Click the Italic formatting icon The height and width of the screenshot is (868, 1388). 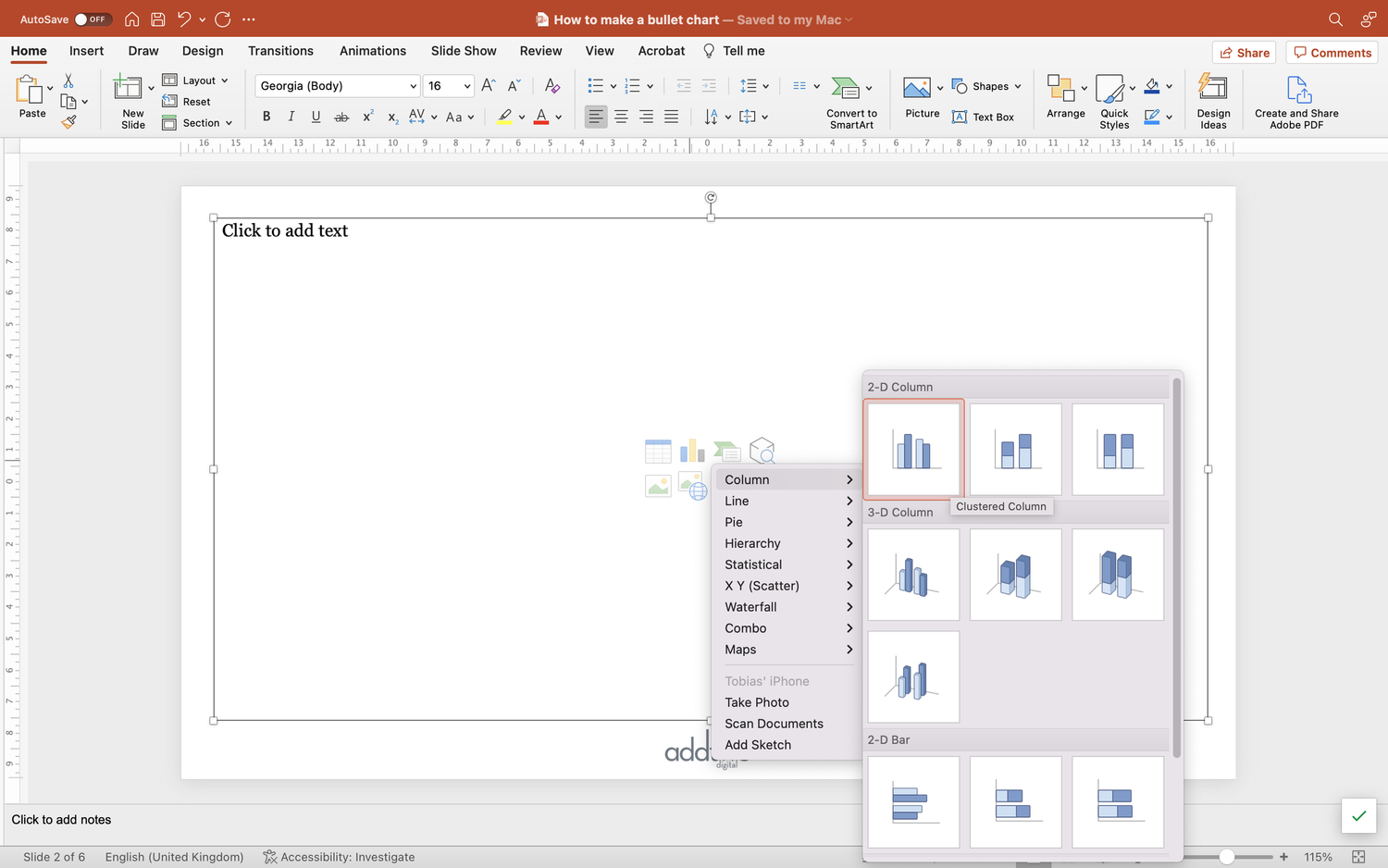[x=291, y=117]
